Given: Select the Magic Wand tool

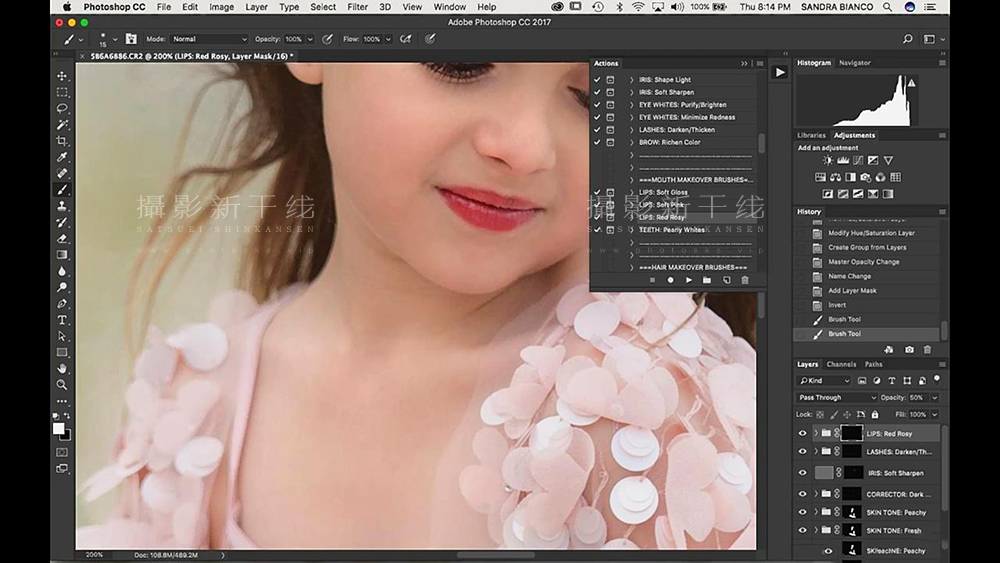Looking at the screenshot, I should point(62,124).
